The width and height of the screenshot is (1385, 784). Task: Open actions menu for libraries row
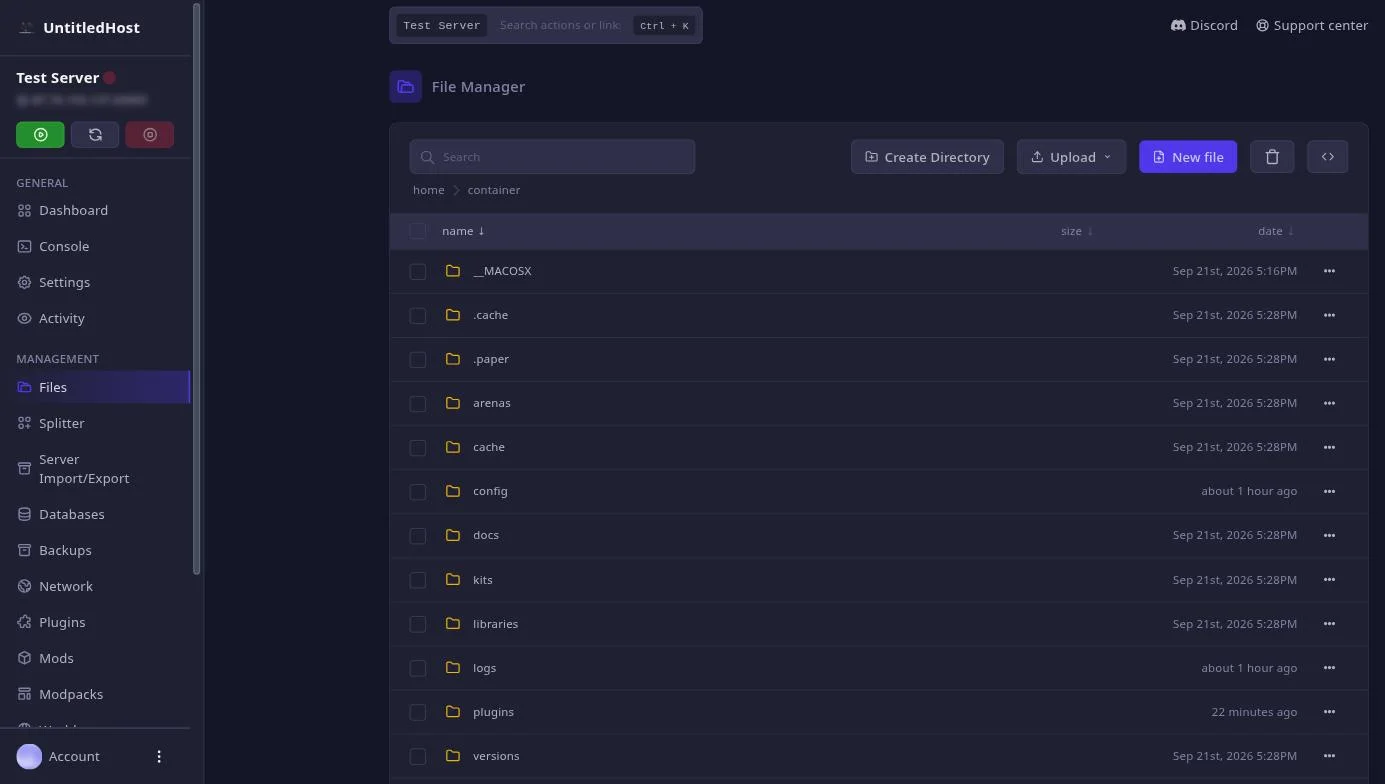click(x=1329, y=624)
